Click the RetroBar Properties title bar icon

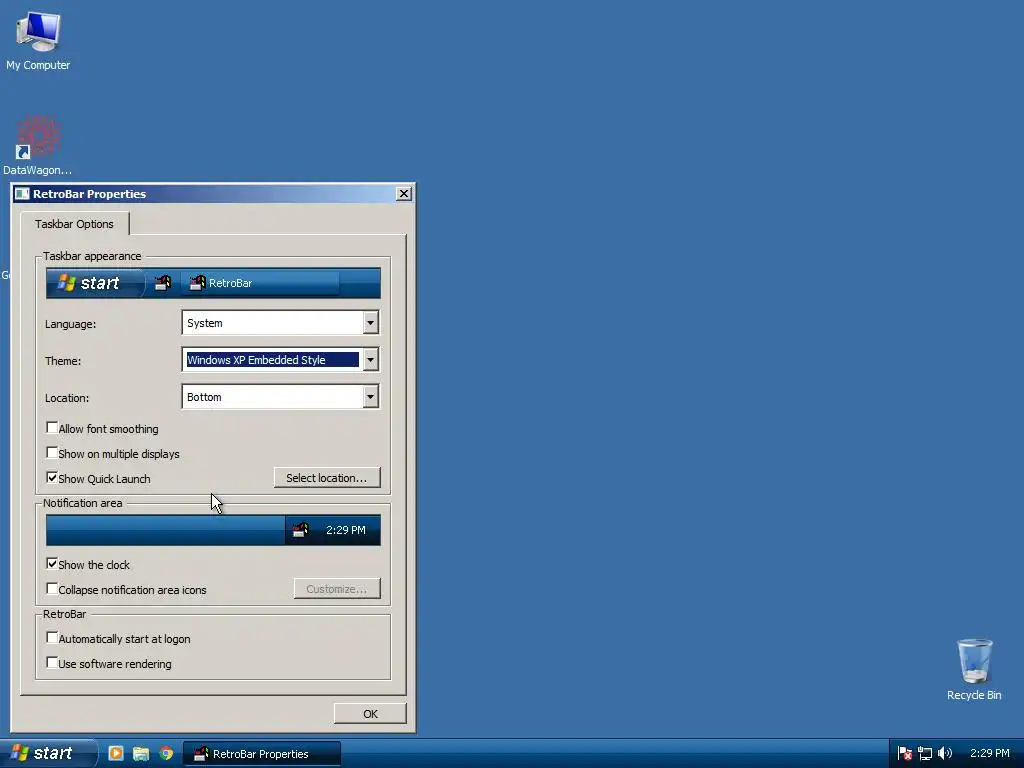click(x=22, y=194)
